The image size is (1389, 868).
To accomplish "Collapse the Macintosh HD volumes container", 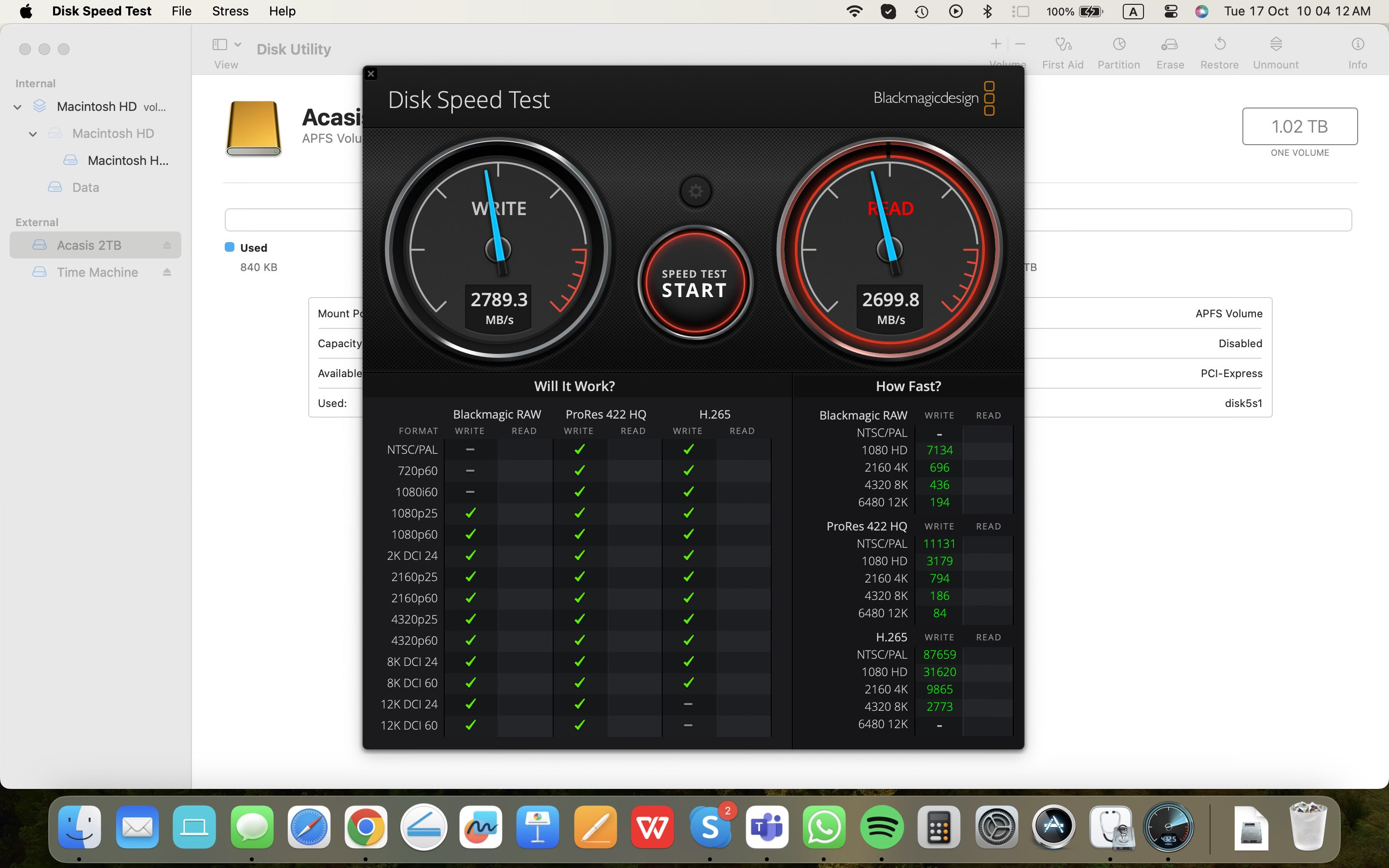I will [x=18, y=107].
